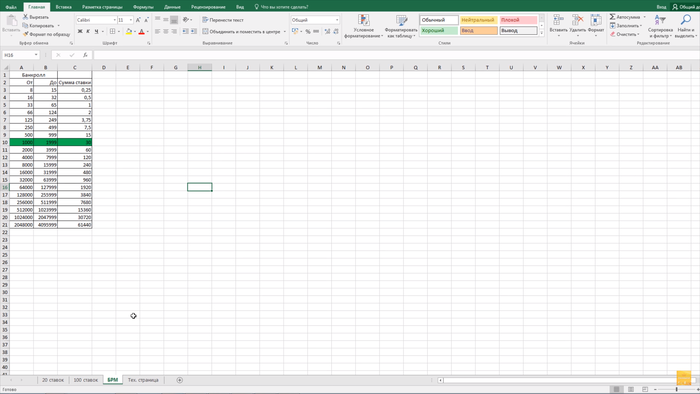Image resolution: width=700 pixels, height=394 pixels.
Task: Decrease font size with small A icon
Action: click(x=146, y=20)
